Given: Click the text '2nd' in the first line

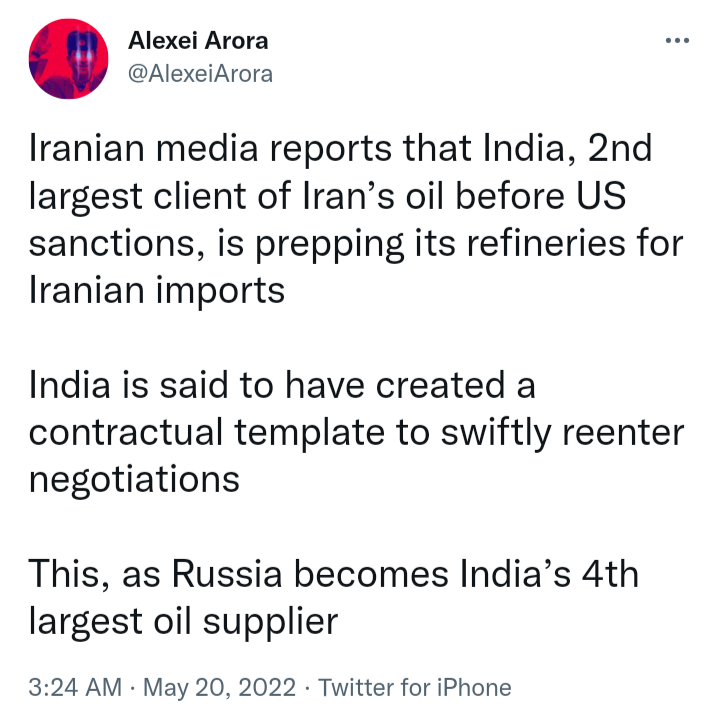Looking at the screenshot, I should (620, 148).
